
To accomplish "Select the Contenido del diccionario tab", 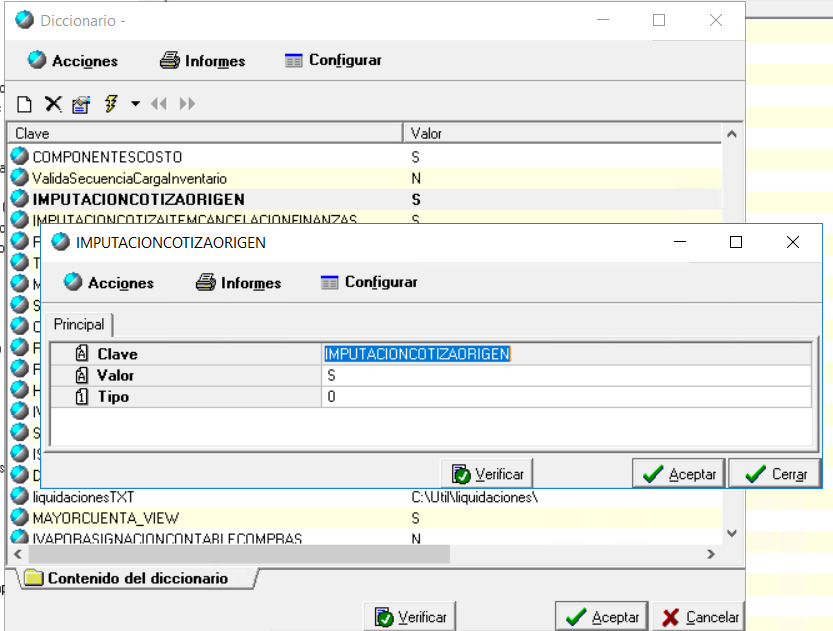I will (138, 578).
